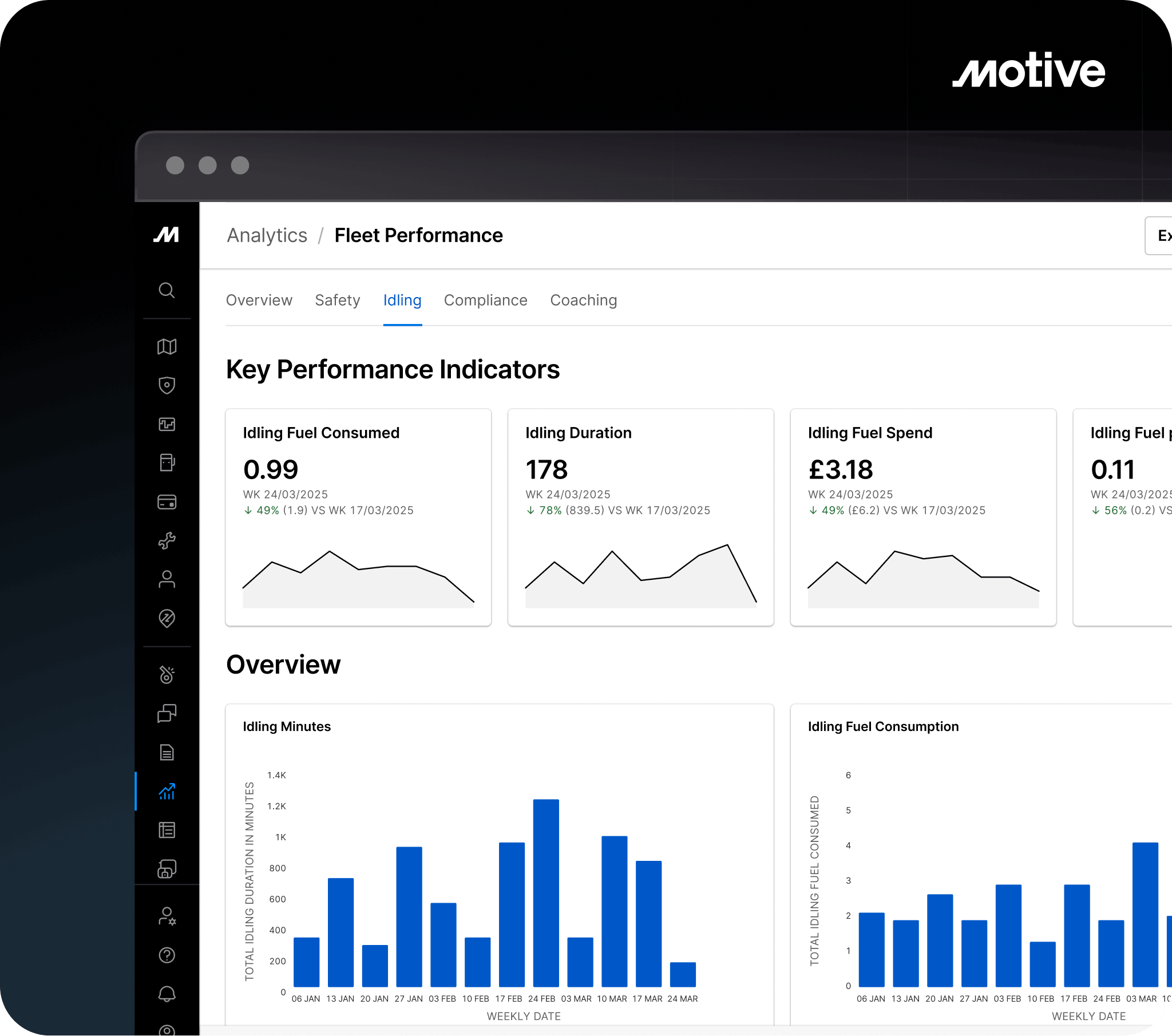Open the payments card icon
The image size is (1172, 1036).
tap(167, 502)
